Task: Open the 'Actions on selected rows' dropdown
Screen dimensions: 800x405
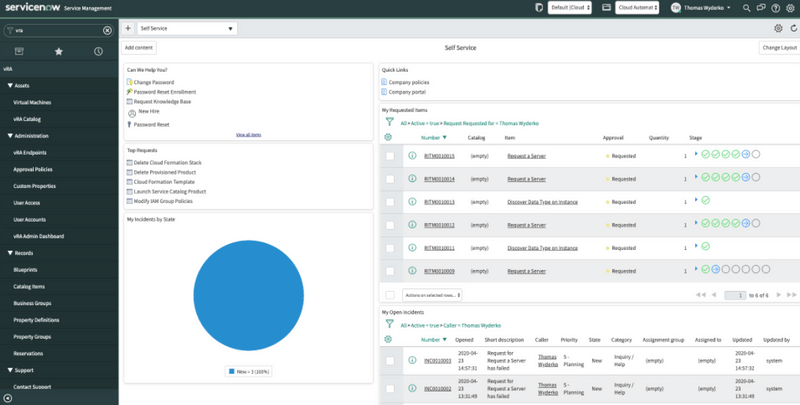Action: pos(432,295)
